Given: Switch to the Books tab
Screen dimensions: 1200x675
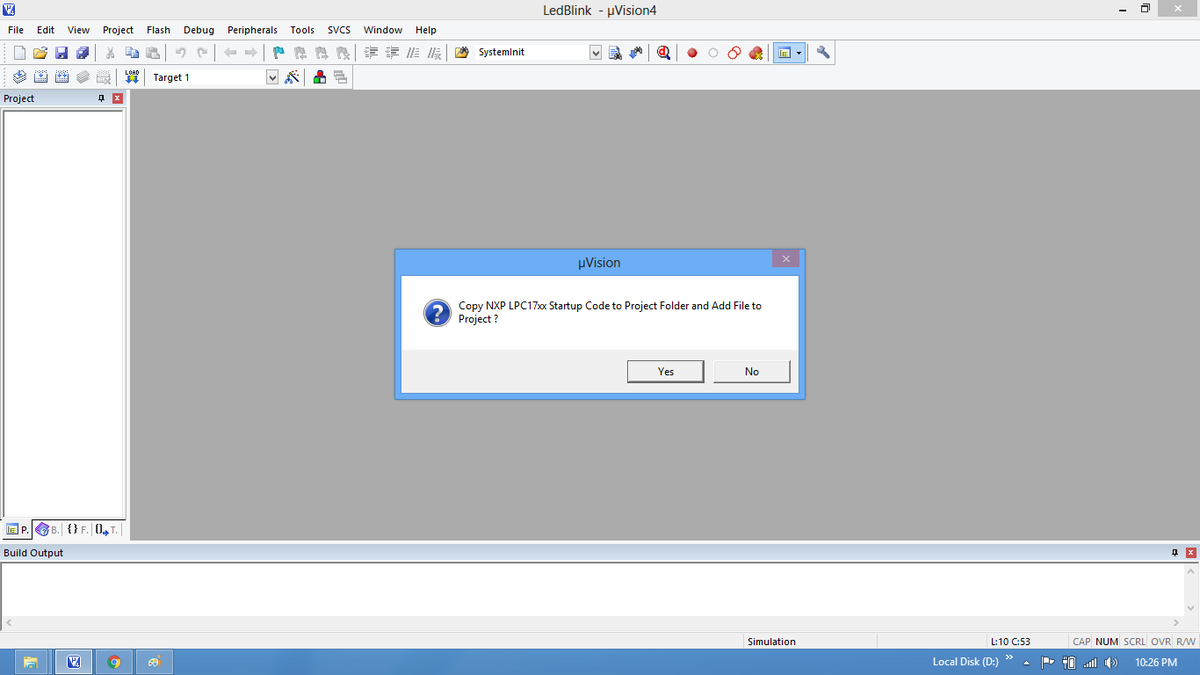Looking at the screenshot, I should coord(48,529).
